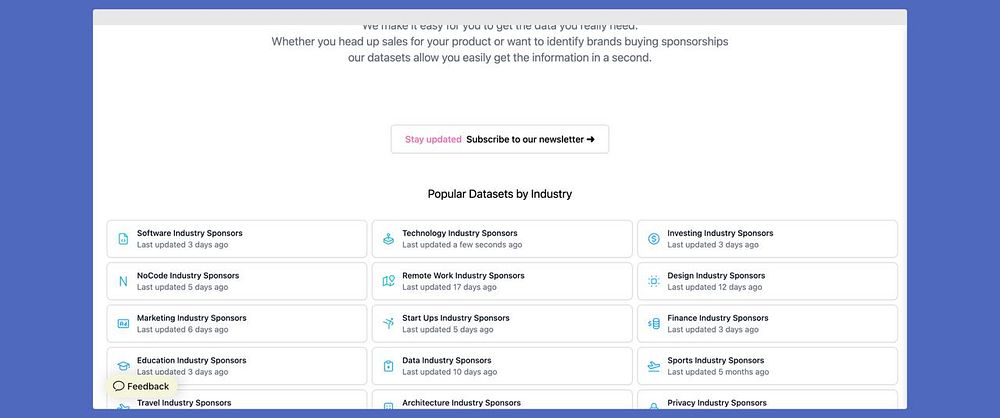Click the Marketing Industry Ad icon
This screenshot has height=418, width=1000.
click(123, 324)
